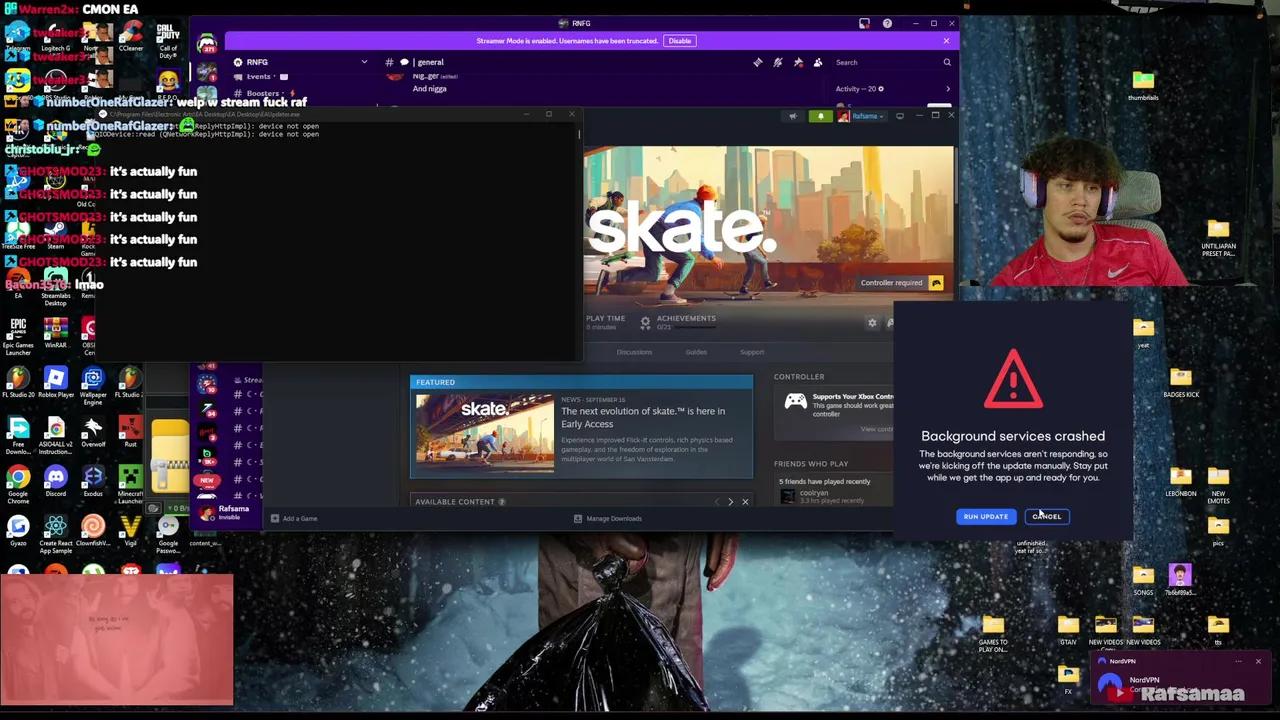
Task: Click the Rafsama user panel in Discord
Action: pyautogui.click(x=225, y=512)
